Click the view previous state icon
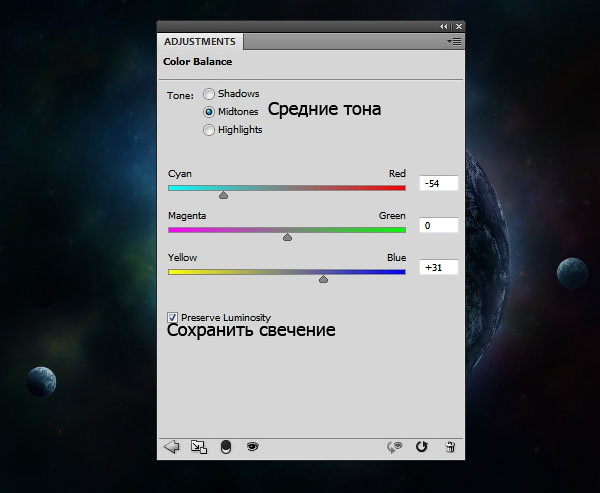Viewport: 600px width, 493px height. point(396,447)
